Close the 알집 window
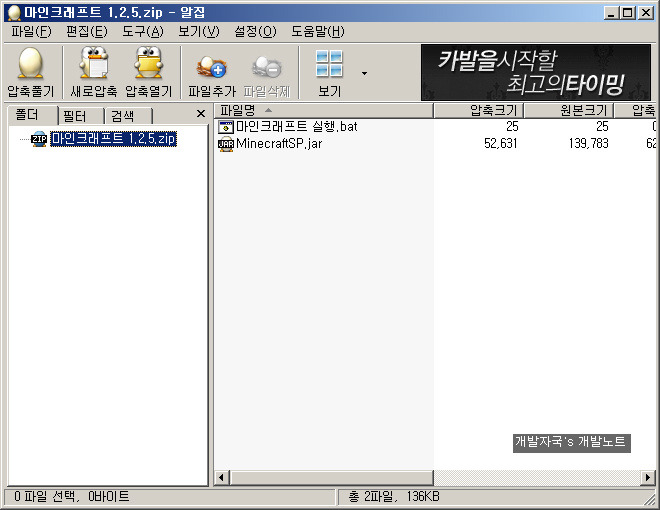This screenshot has width=660, height=510. click(646, 13)
